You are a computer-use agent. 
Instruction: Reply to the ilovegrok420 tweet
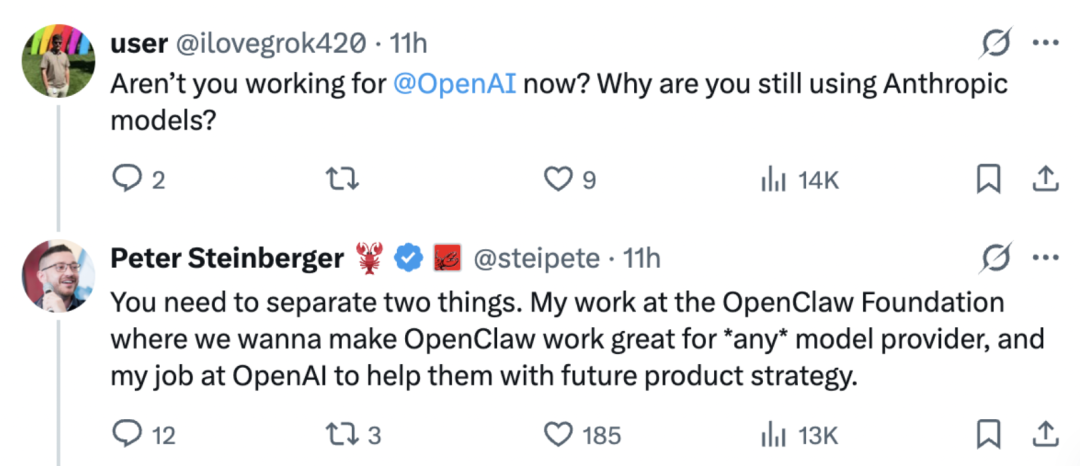(x=126, y=179)
